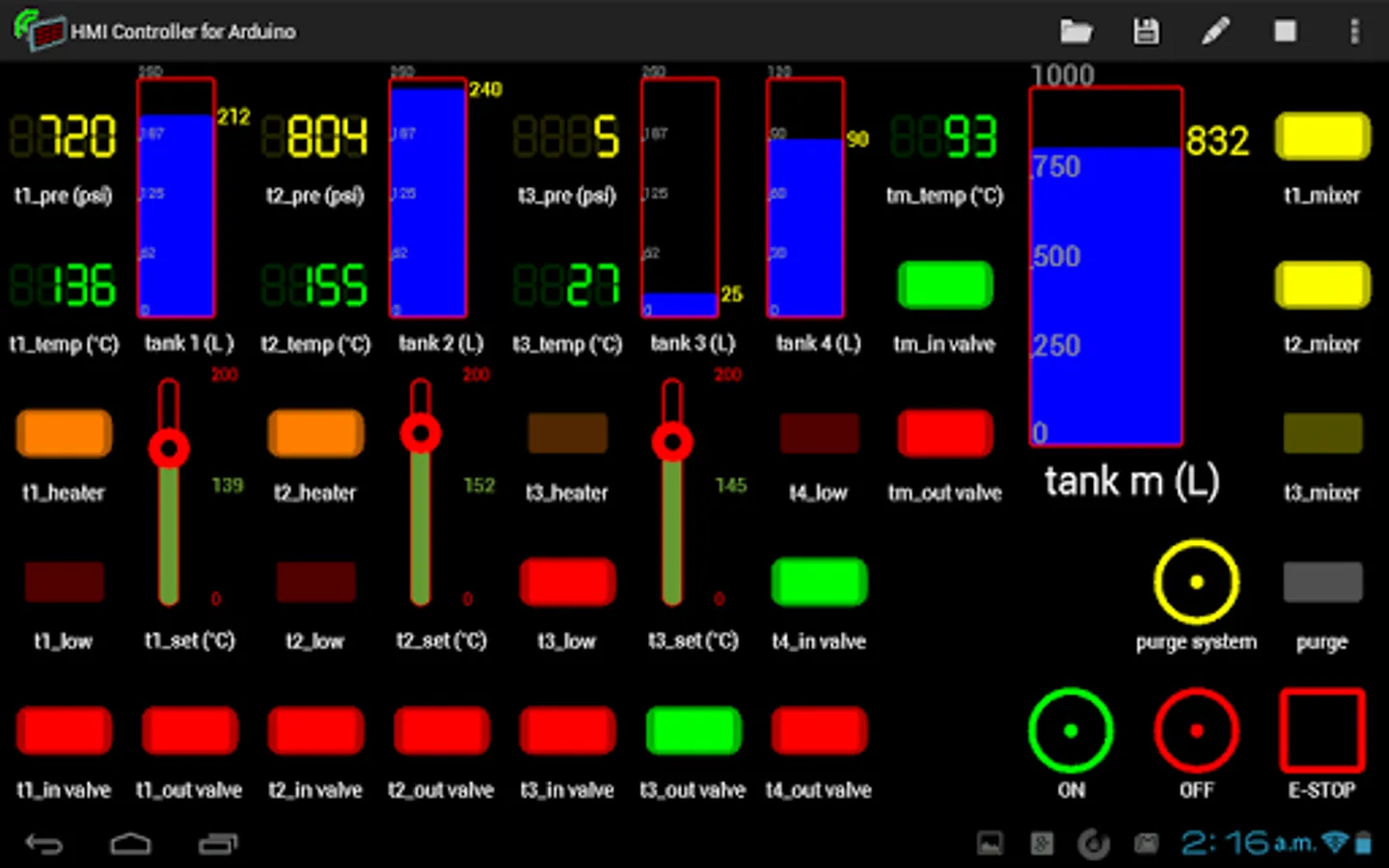Tap the green t3_out valve button
Image resolution: width=1389 pixels, height=868 pixels.
click(x=694, y=730)
